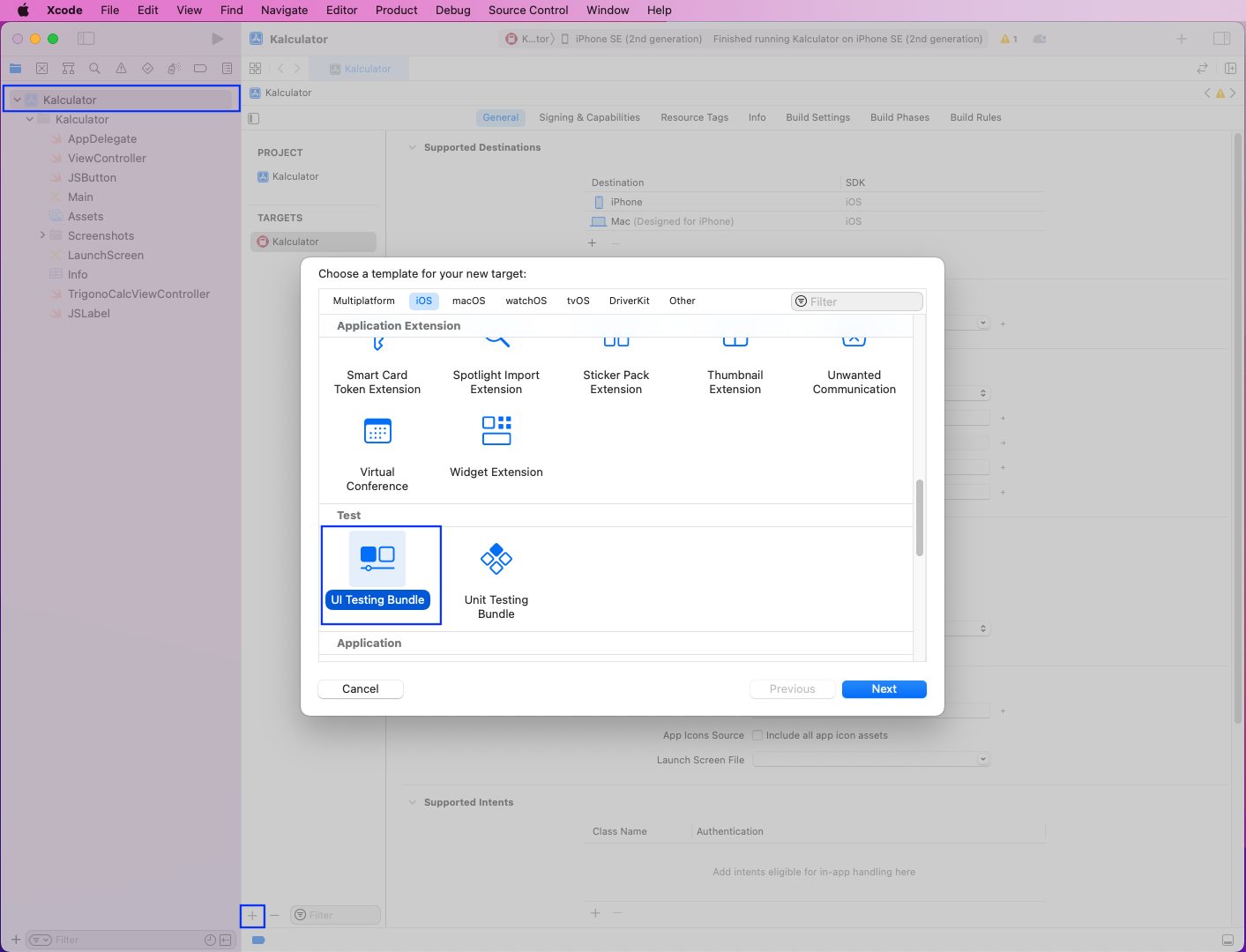This screenshot has width=1246, height=952.
Task: Collapse the Kalculator group folder
Action: (30, 119)
